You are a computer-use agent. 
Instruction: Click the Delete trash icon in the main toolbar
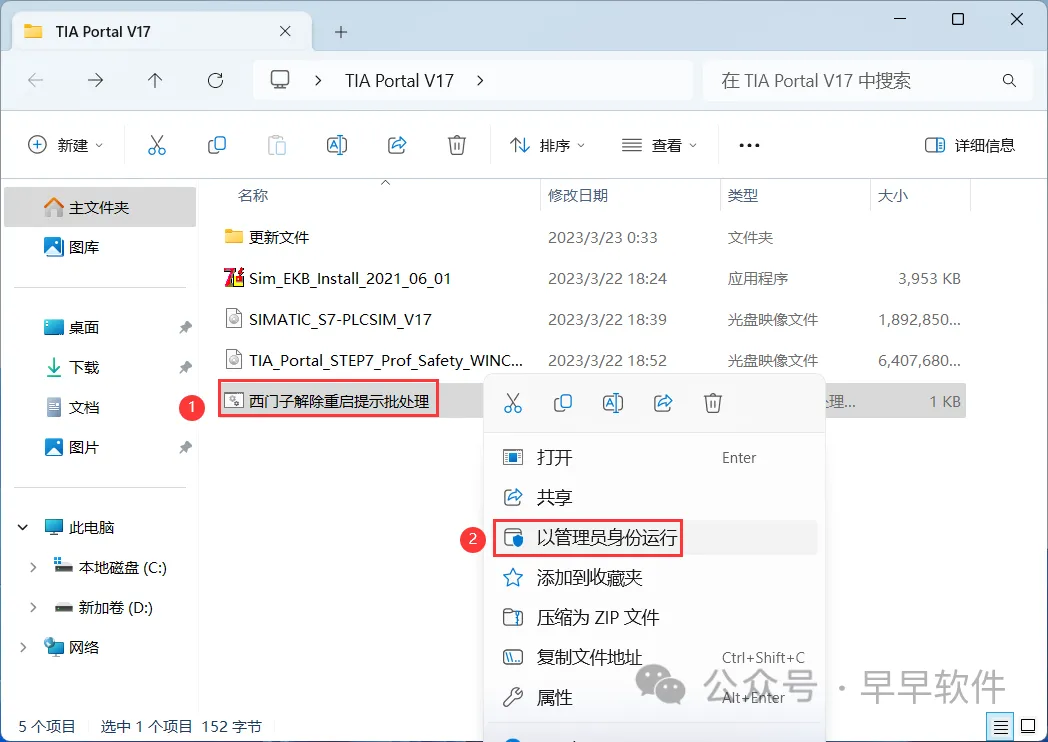pyautogui.click(x=456, y=145)
